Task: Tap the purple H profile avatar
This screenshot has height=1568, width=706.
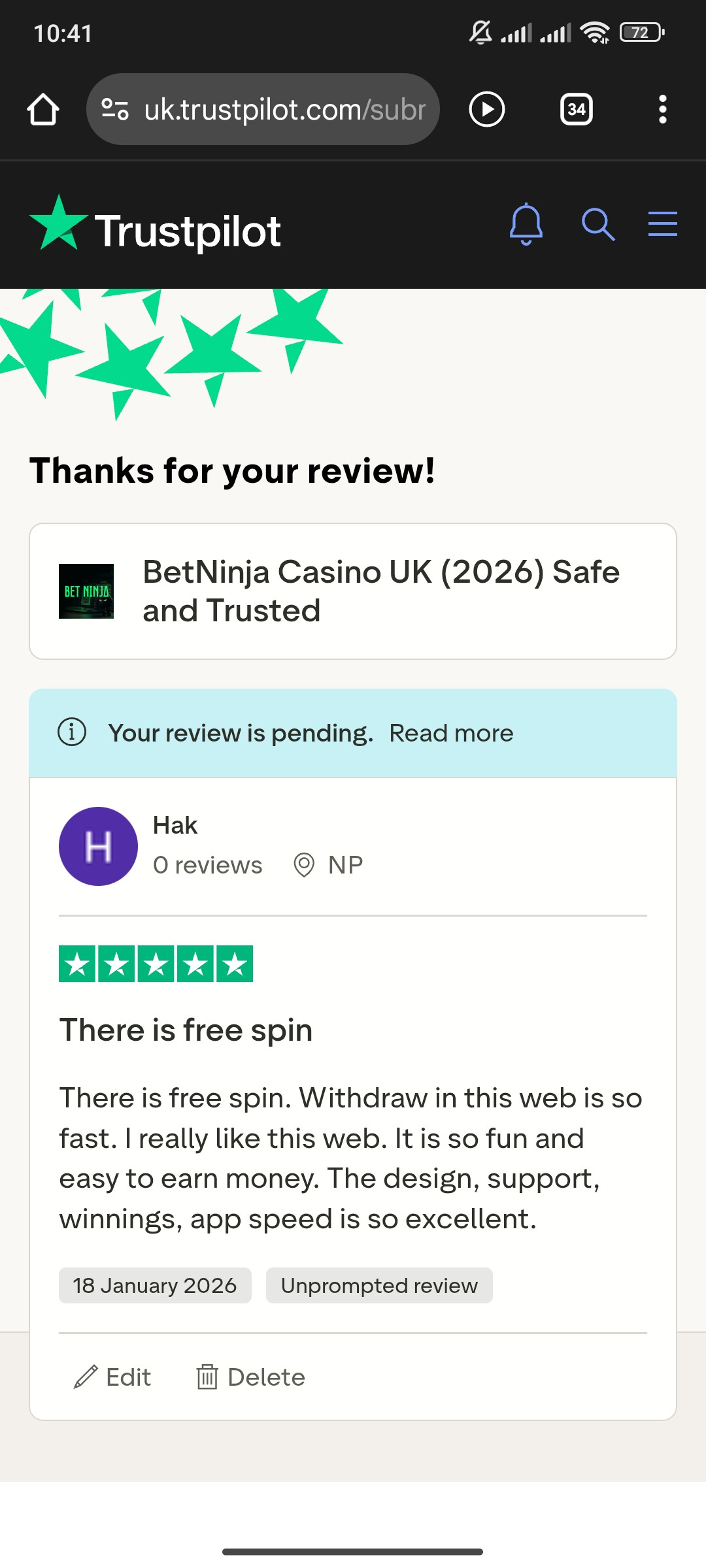Action: pos(98,846)
